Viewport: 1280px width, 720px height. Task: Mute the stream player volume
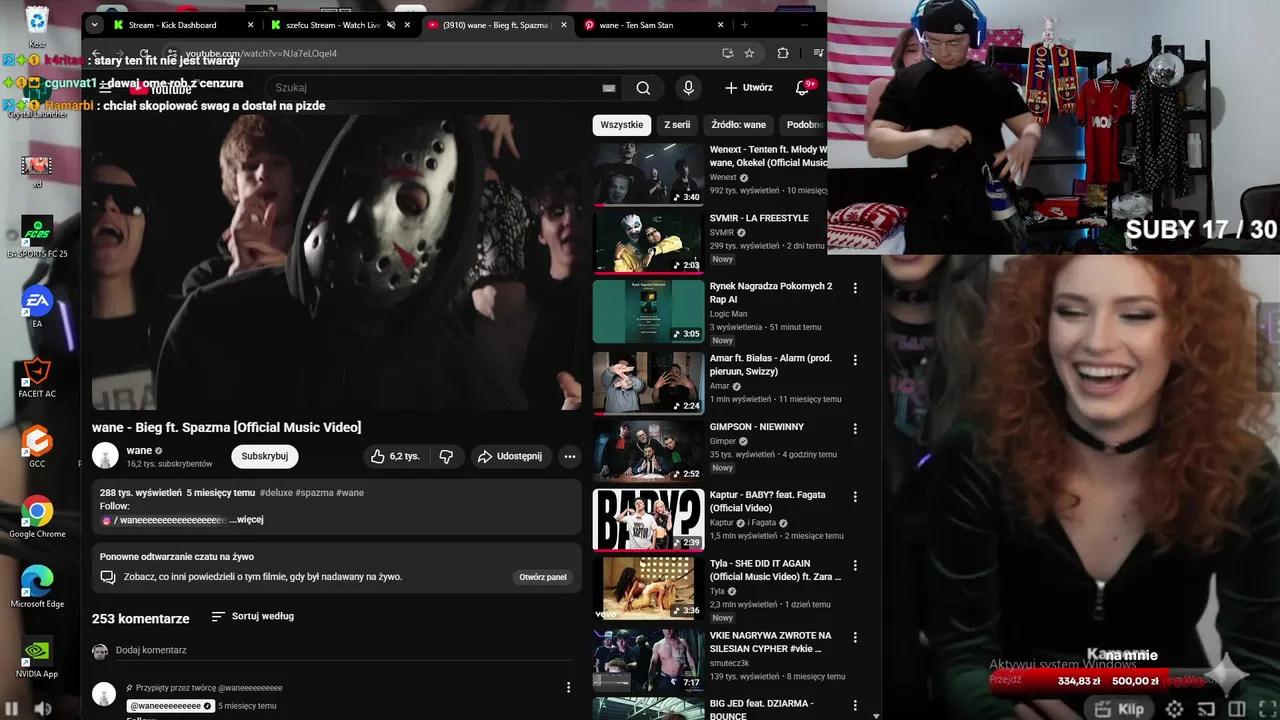(42, 709)
